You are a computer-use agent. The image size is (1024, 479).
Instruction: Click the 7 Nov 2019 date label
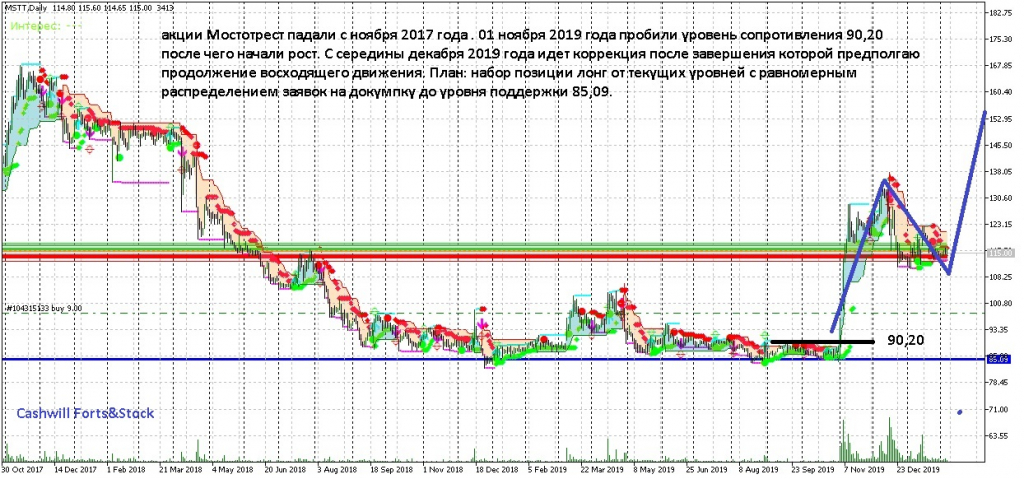tap(862, 468)
